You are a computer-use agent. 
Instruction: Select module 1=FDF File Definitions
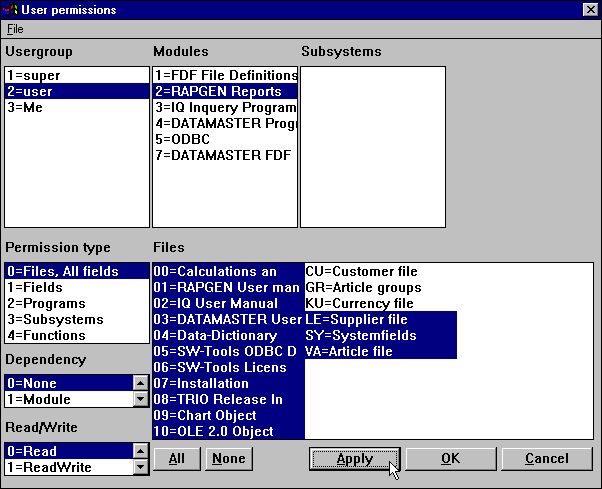[x=225, y=75]
